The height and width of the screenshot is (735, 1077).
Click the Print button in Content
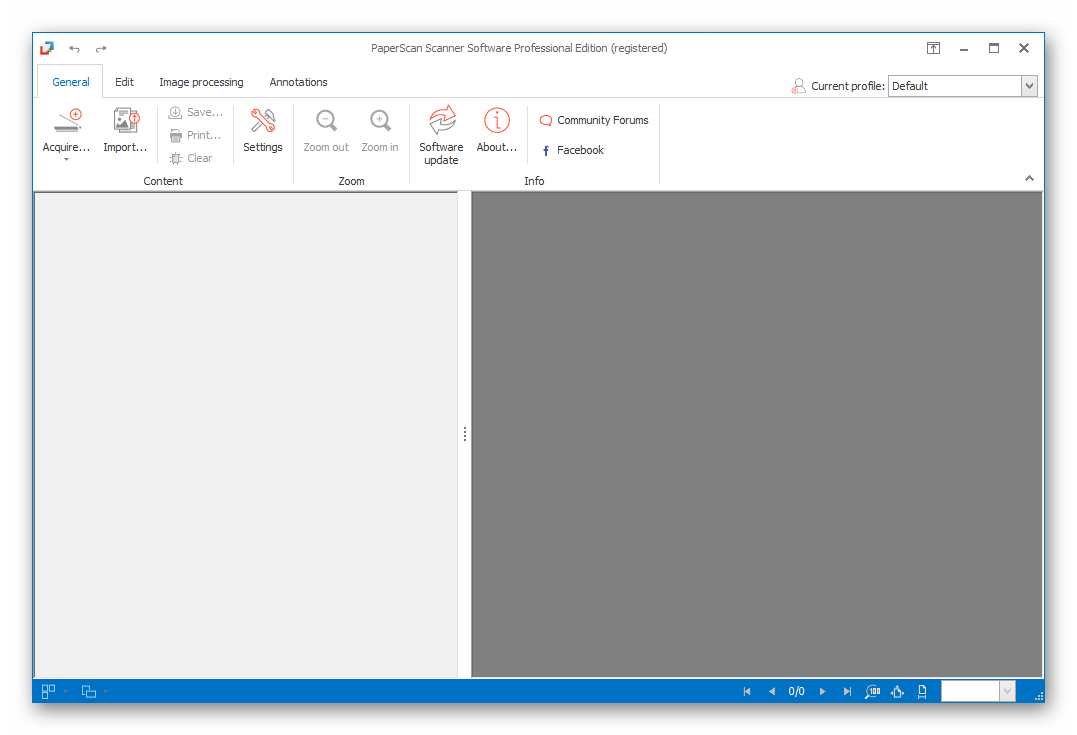tap(196, 135)
